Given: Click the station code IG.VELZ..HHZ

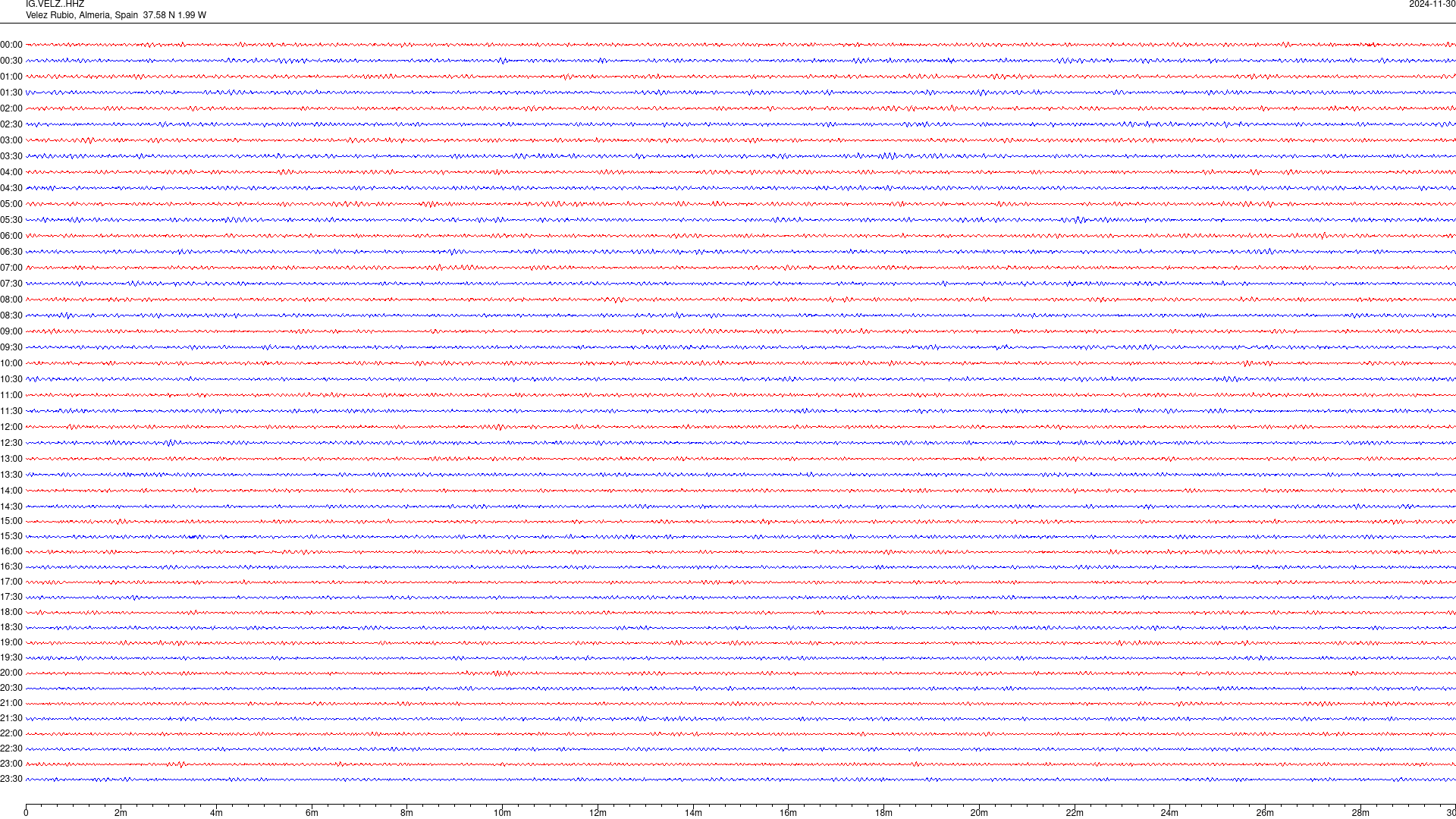Looking at the screenshot, I should pyautogui.click(x=55, y=5).
